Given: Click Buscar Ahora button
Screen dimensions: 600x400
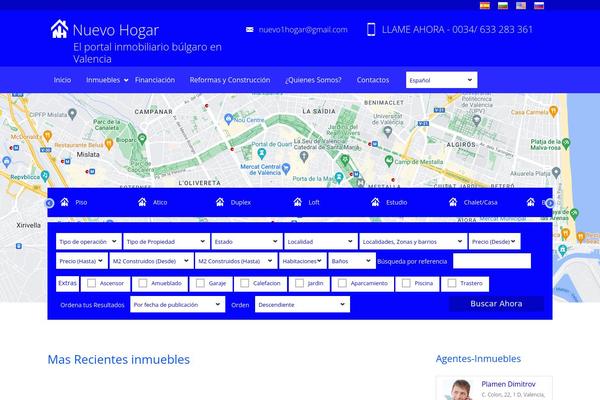Looking at the screenshot, I should pyautogui.click(x=496, y=304).
